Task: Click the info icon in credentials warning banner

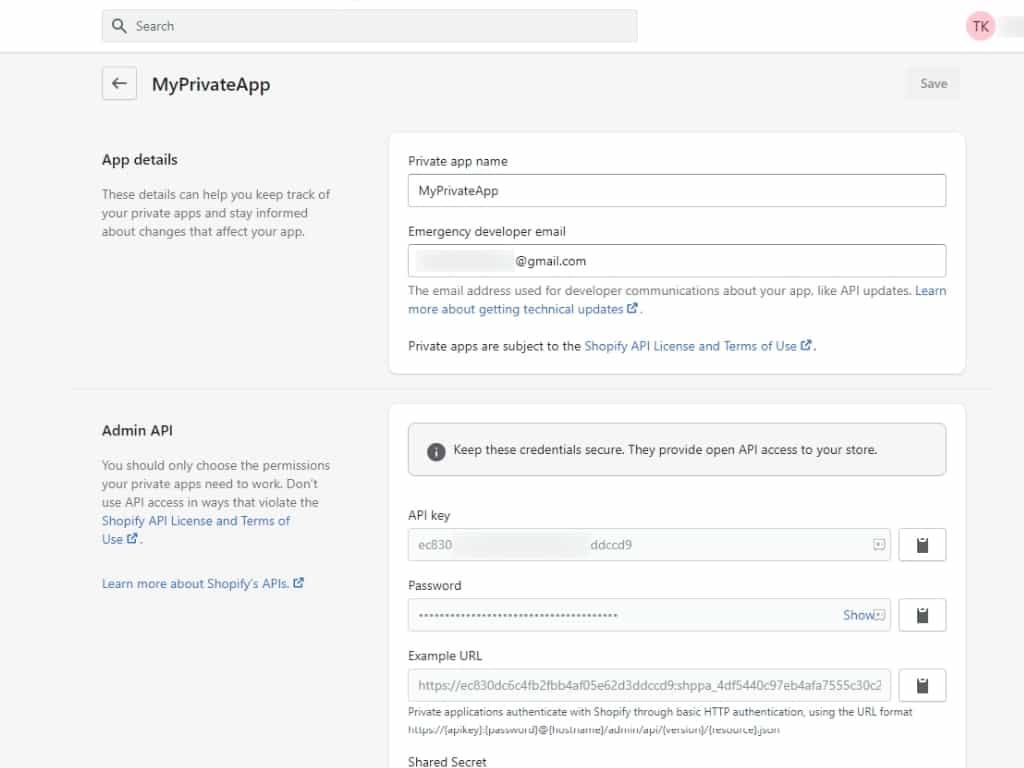Action: 436,451
